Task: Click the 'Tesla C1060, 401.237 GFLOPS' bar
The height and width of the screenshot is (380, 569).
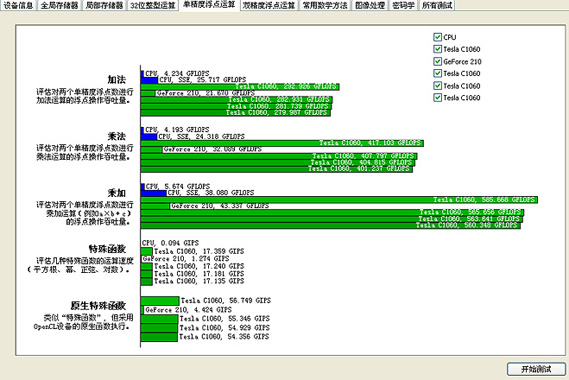Action: (277, 169)
